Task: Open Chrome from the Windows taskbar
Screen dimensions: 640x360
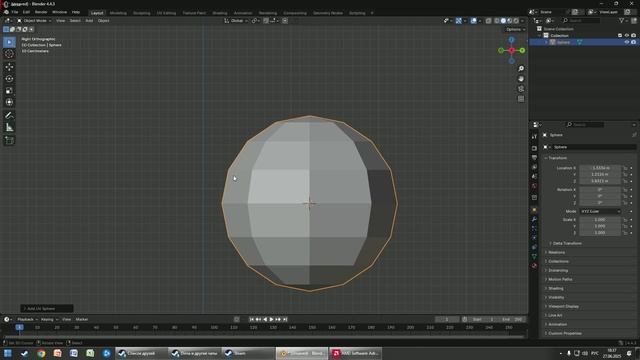Action: 41,353
